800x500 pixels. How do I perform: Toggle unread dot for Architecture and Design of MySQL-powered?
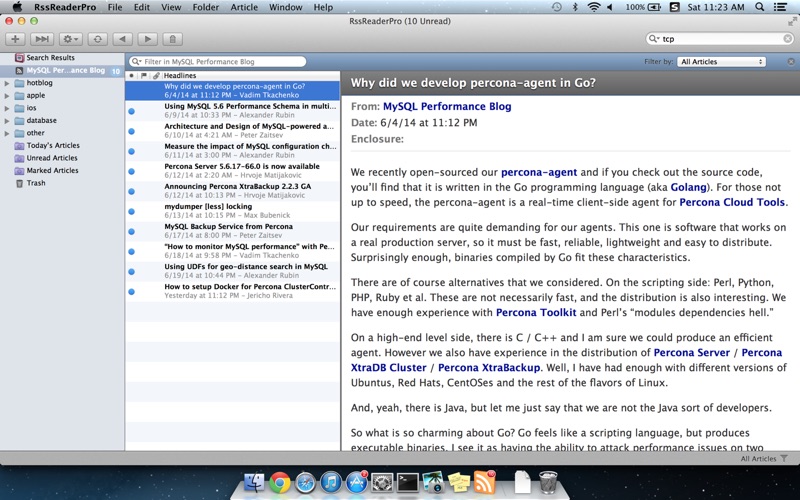point(132,131)
